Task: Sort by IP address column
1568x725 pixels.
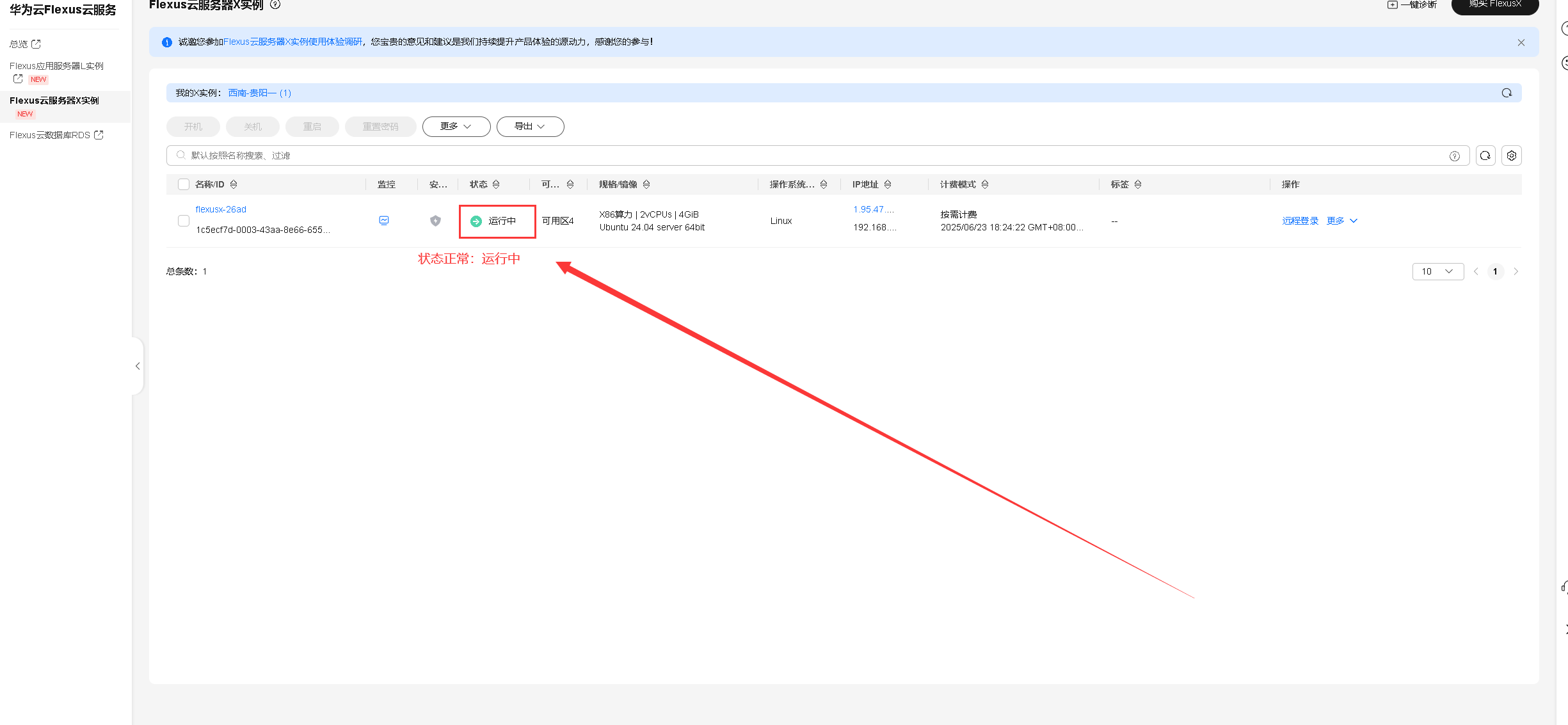Action: pos(888,184)
